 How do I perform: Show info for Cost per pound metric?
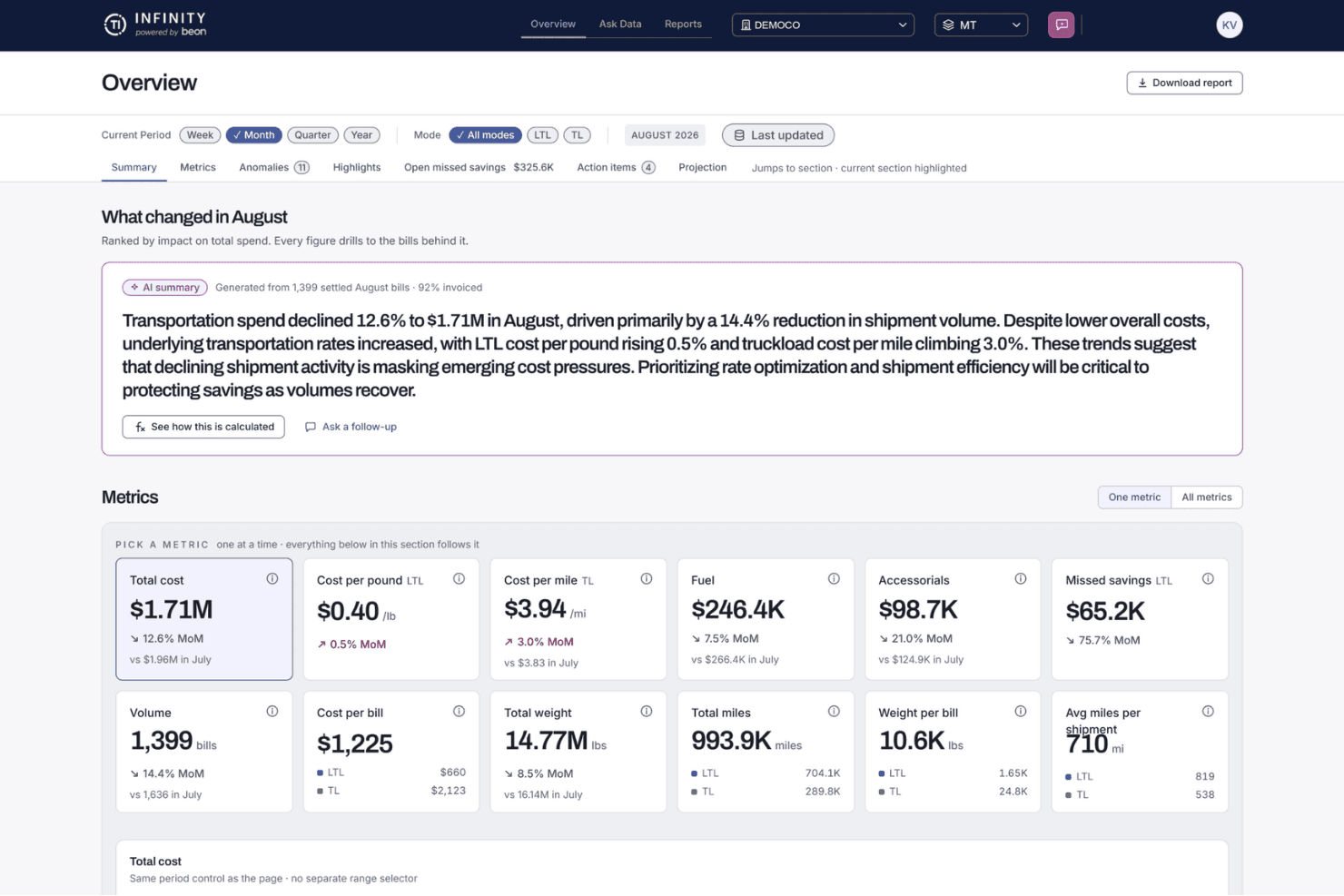point(460,579)
